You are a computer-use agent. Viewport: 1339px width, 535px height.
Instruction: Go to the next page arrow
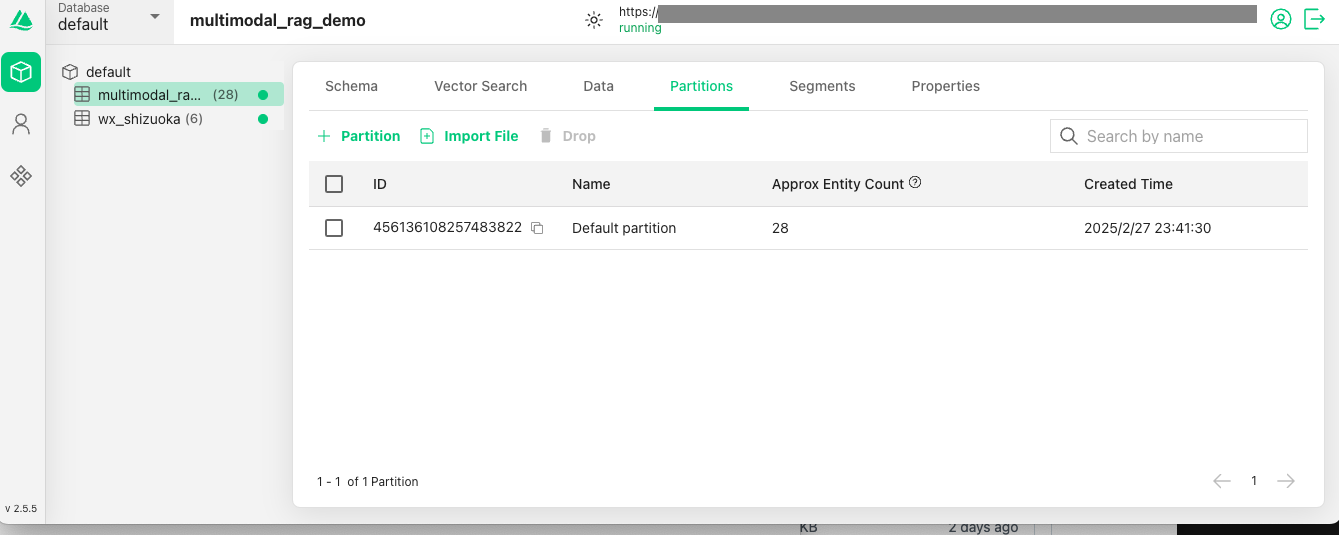click(1286, 481)
